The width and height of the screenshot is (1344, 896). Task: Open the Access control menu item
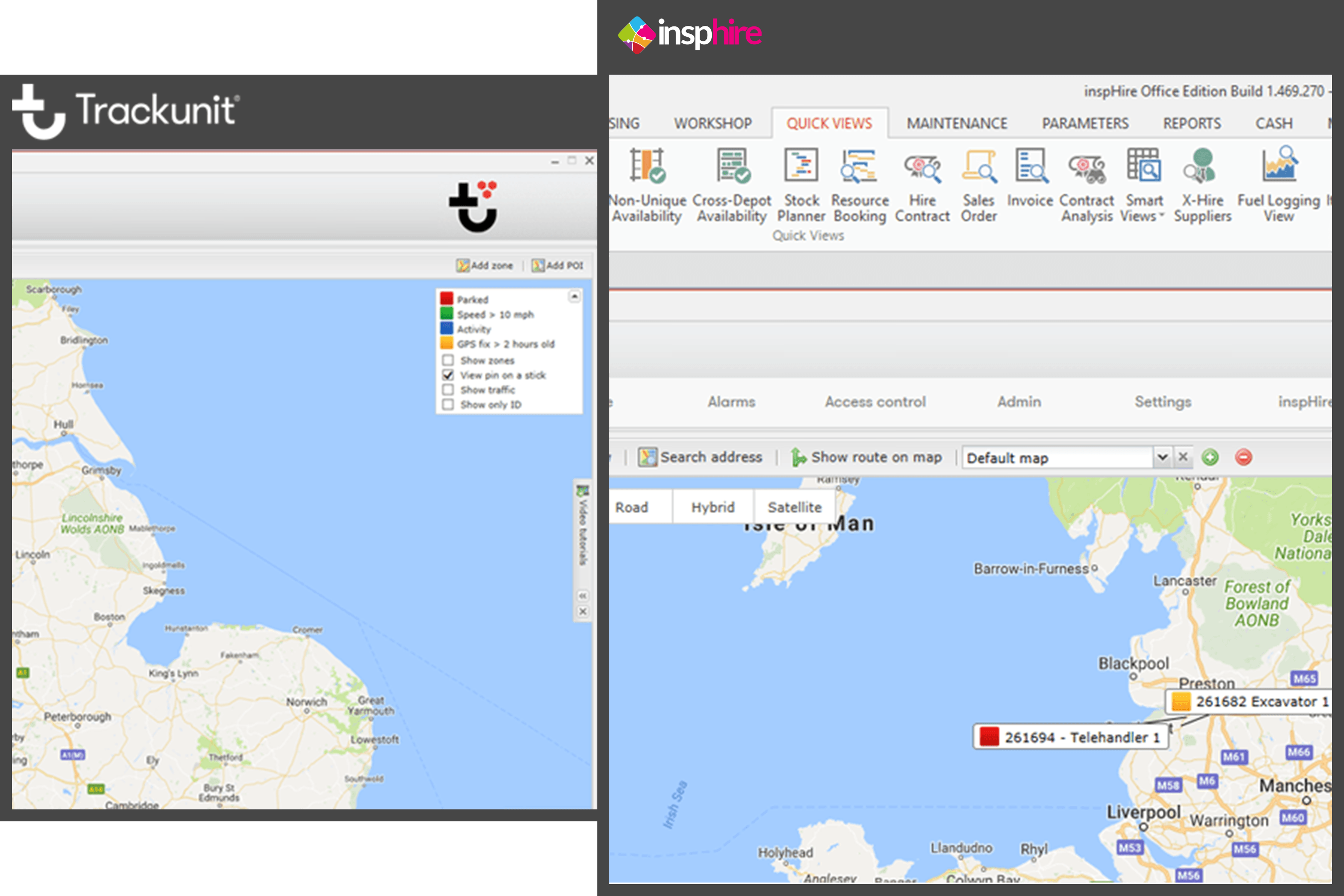875,402
